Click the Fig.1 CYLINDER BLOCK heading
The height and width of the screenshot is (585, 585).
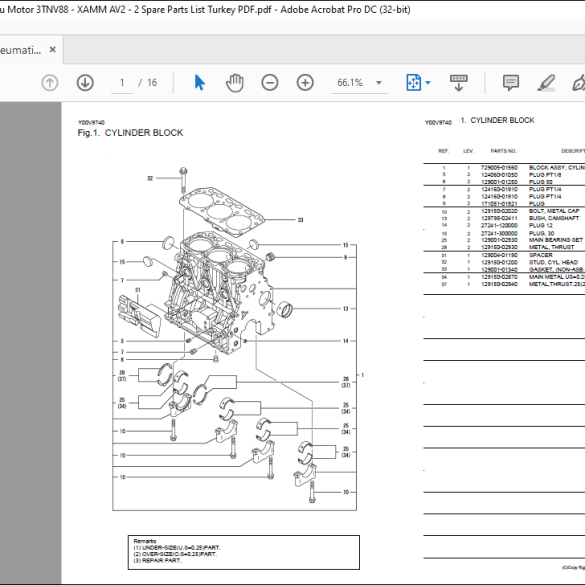(x=130, y=133)
